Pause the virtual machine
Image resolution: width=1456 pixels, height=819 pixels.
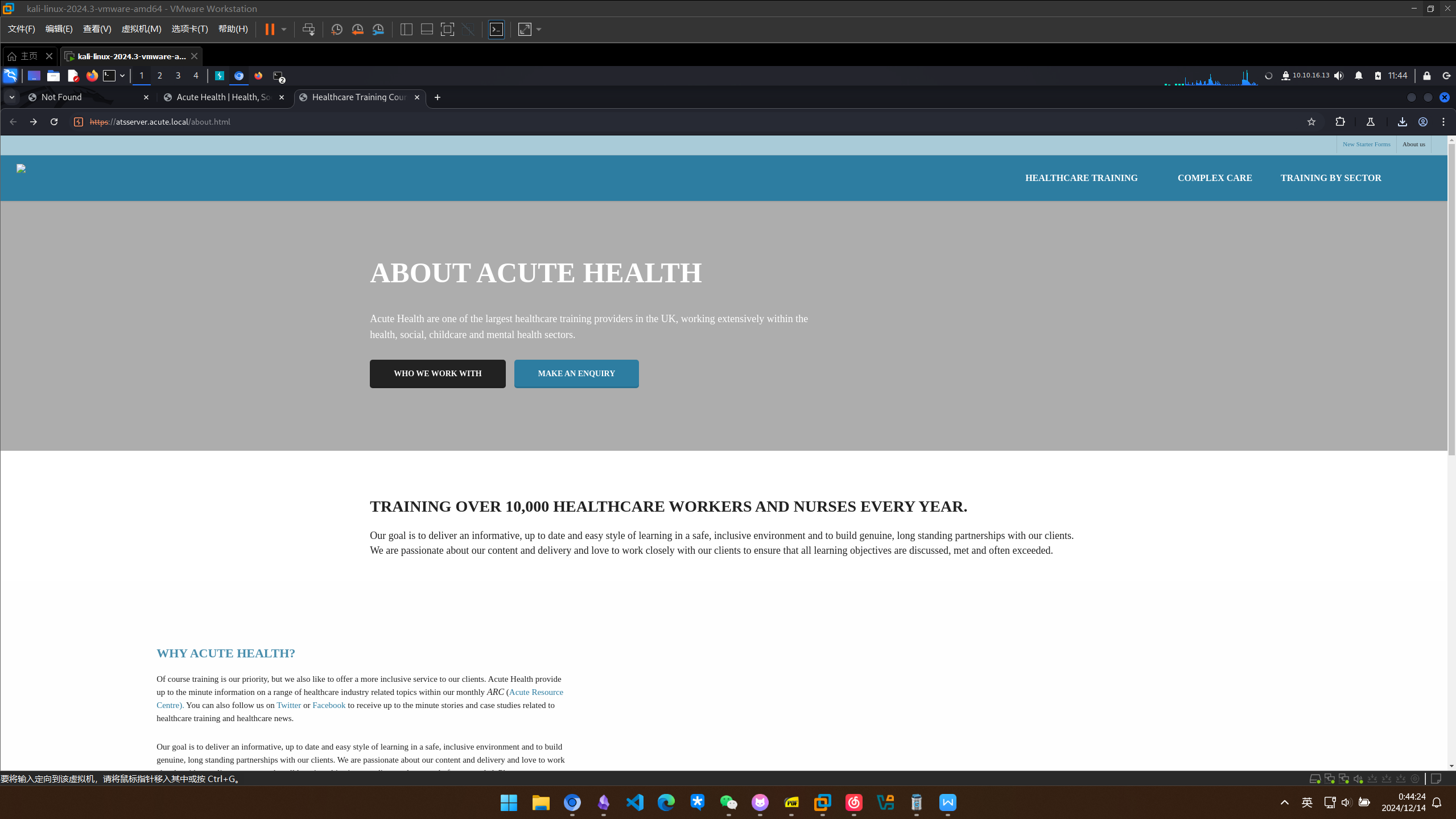coord(270,30)
